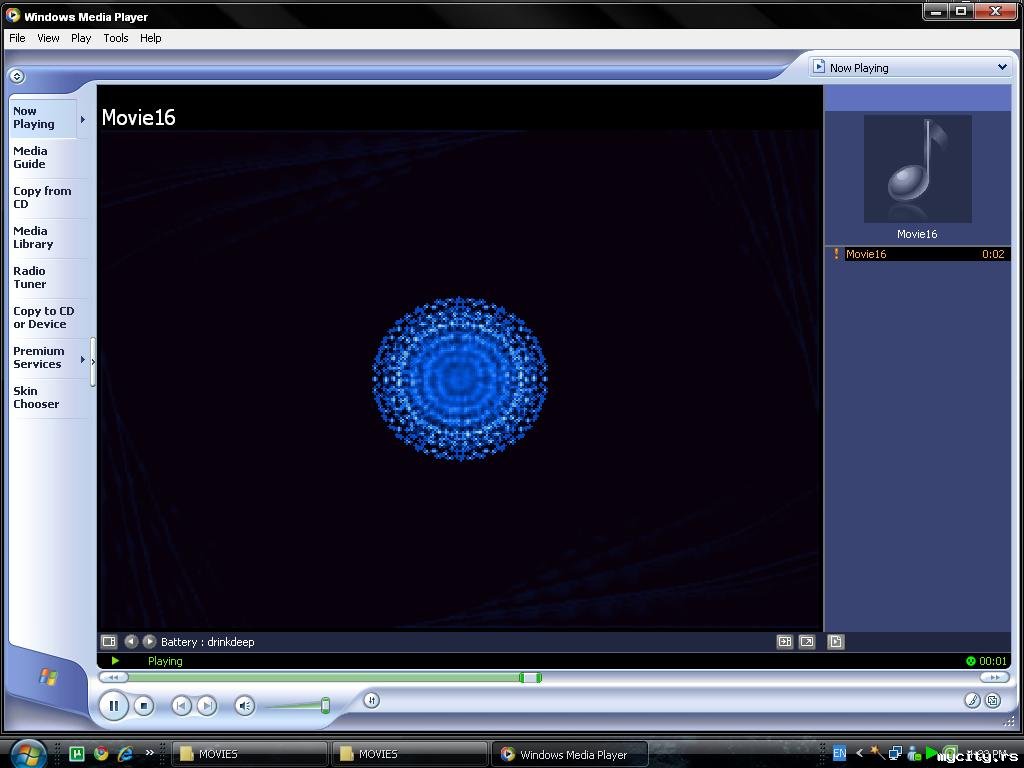Select Movie16 in the playlist
Image resolution: width=1024 pixels, height=768 pixels.
coord(927,254)
